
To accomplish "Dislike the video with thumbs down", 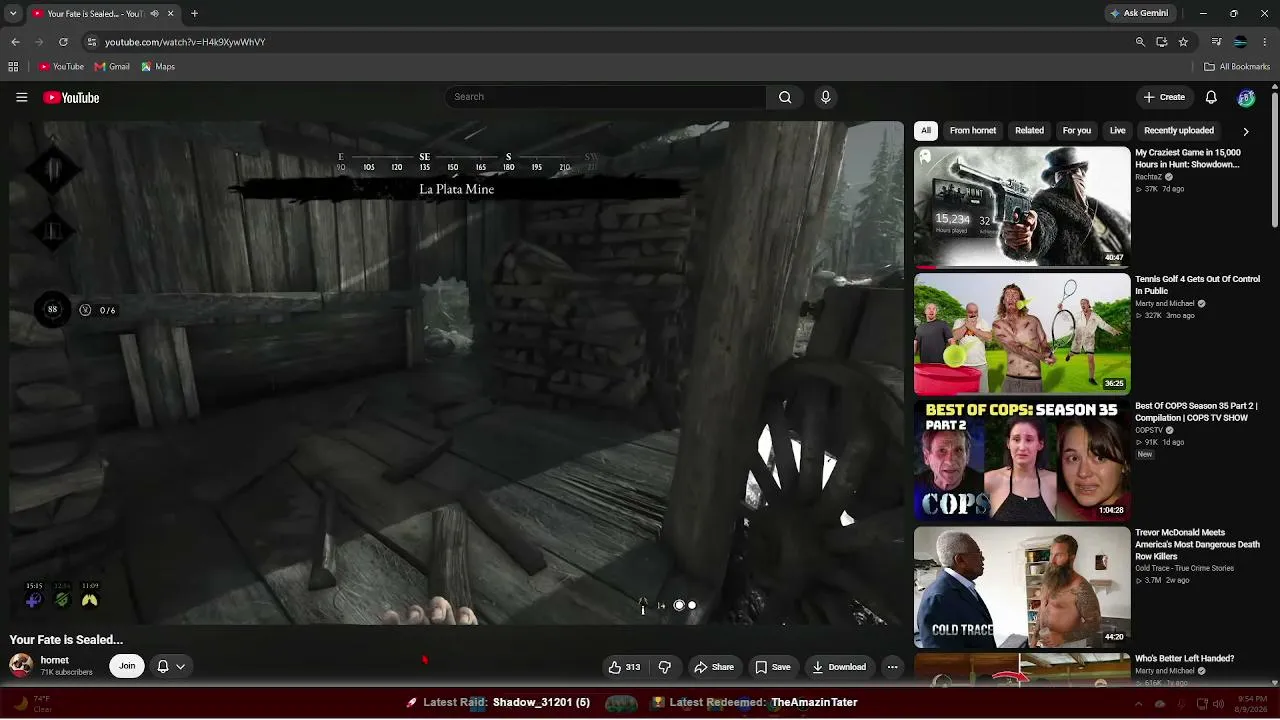I will pos(664,667).
